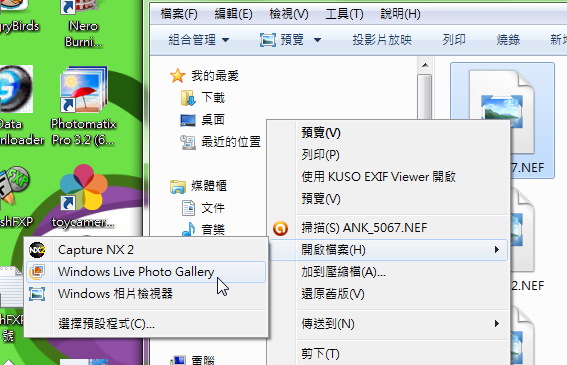Viewport: 567px width, 365px height.
Task: Open Photomatix Pro 3.2 desktop shortcut
Action: click(84, 106)
